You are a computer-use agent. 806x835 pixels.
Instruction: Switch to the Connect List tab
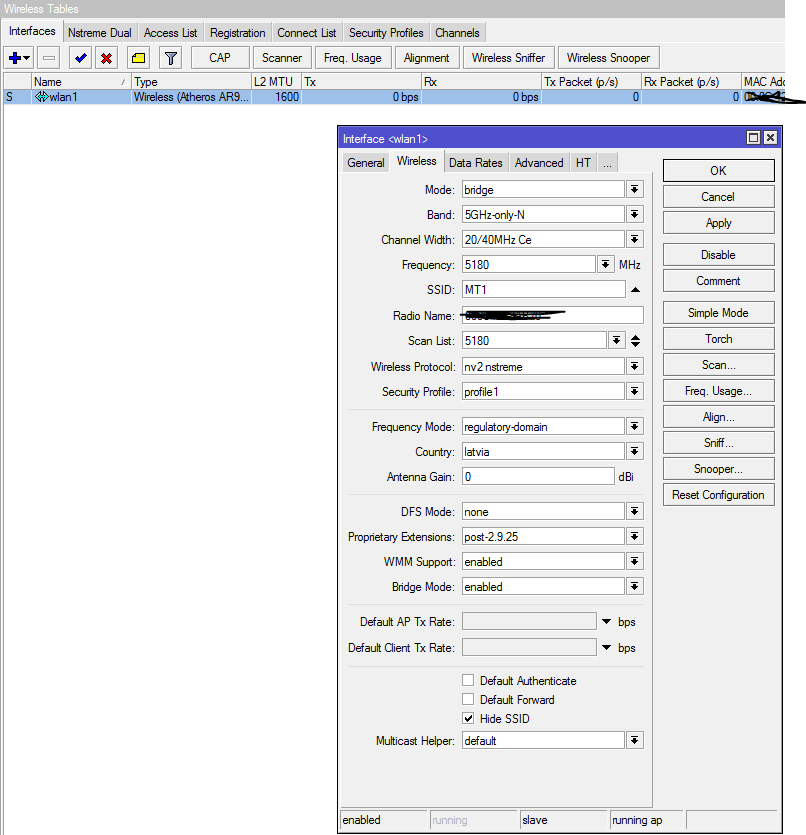(307, 32)
